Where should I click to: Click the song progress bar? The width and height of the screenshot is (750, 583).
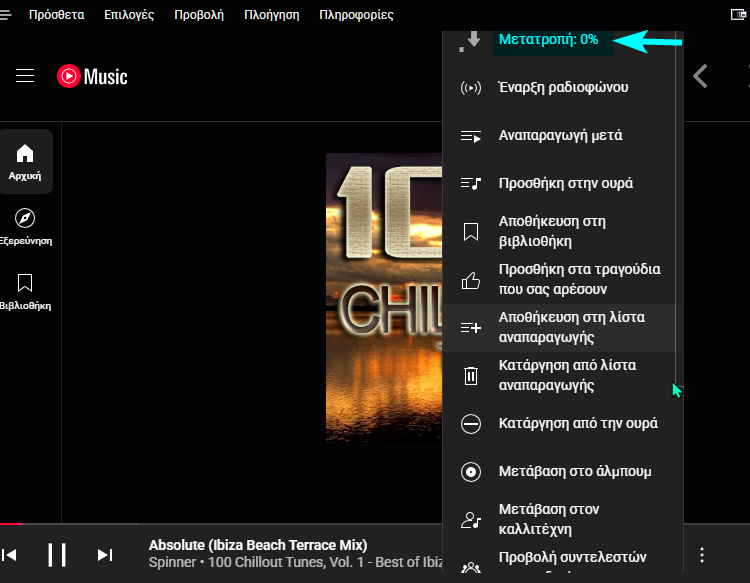221,524
